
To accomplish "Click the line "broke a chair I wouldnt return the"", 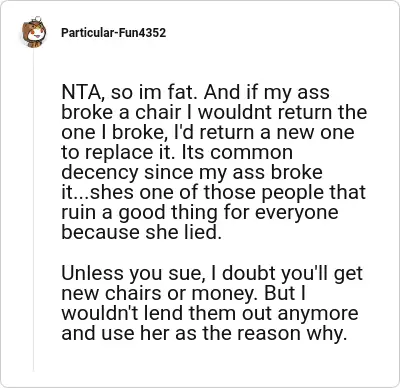I will pyautogui.click(x=214, y=112).
